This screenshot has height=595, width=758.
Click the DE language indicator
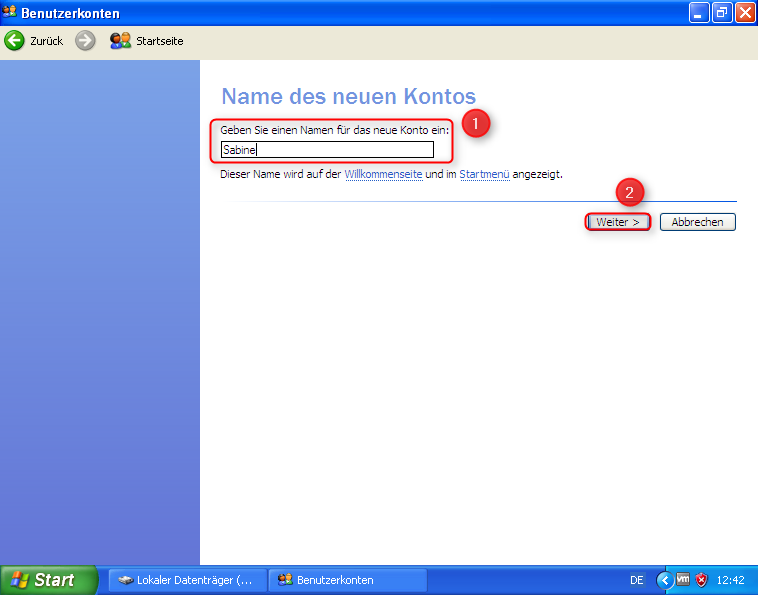[636, 580]
